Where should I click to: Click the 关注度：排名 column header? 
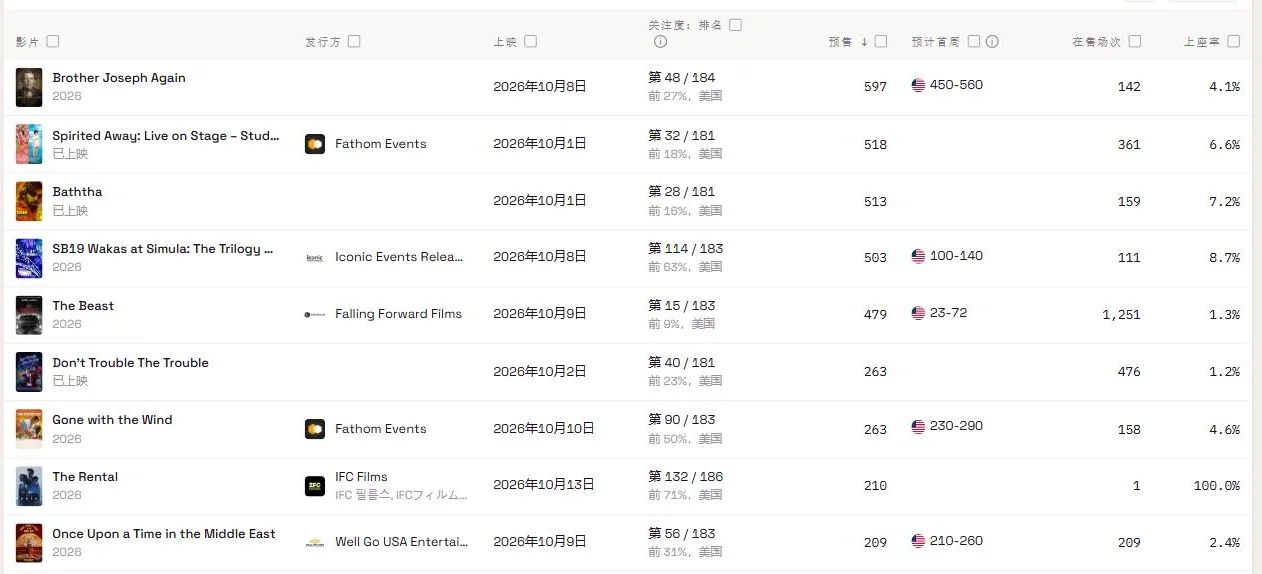pos(685,25)
